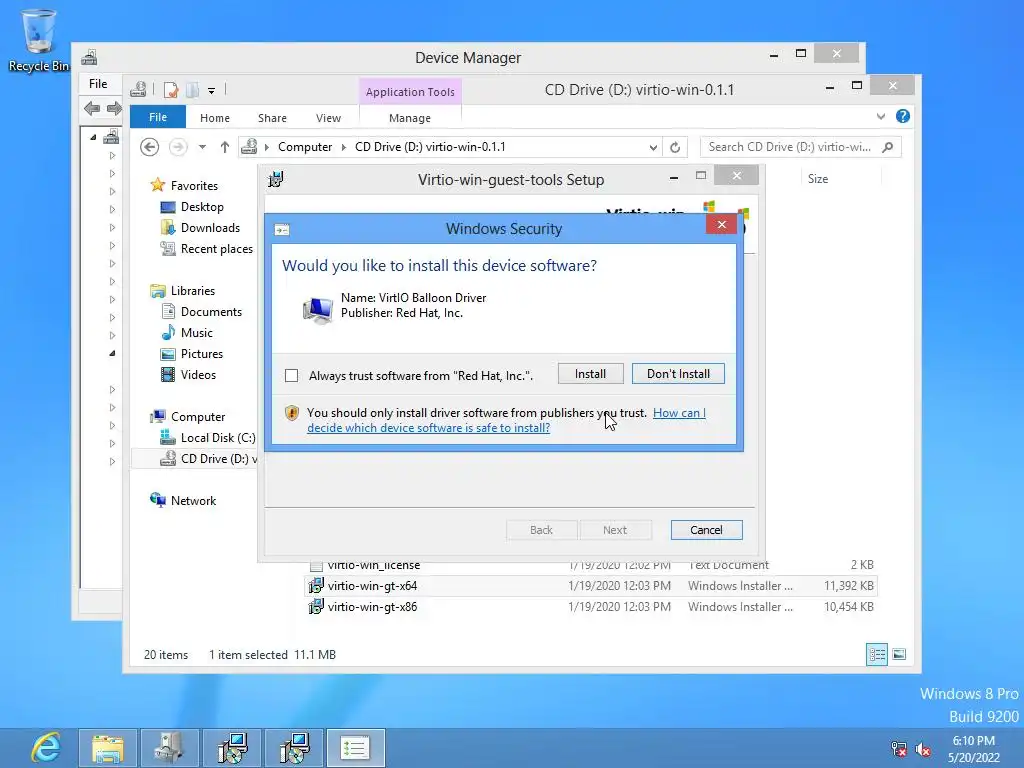The height and width of the screenshot is (768, 1024).
Task: Switch to the Share ribbon tab
Action: tap(272, 118)
